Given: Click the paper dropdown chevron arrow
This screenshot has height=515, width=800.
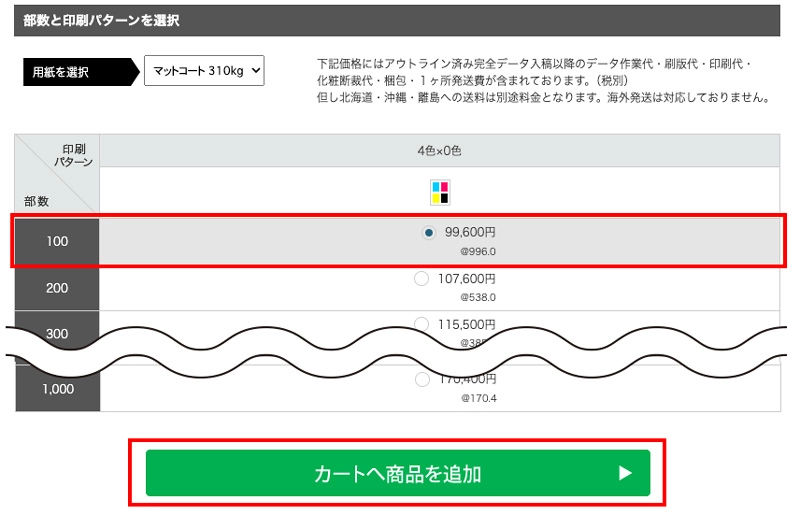Looking at the screenshot, I should click(256, 70).
